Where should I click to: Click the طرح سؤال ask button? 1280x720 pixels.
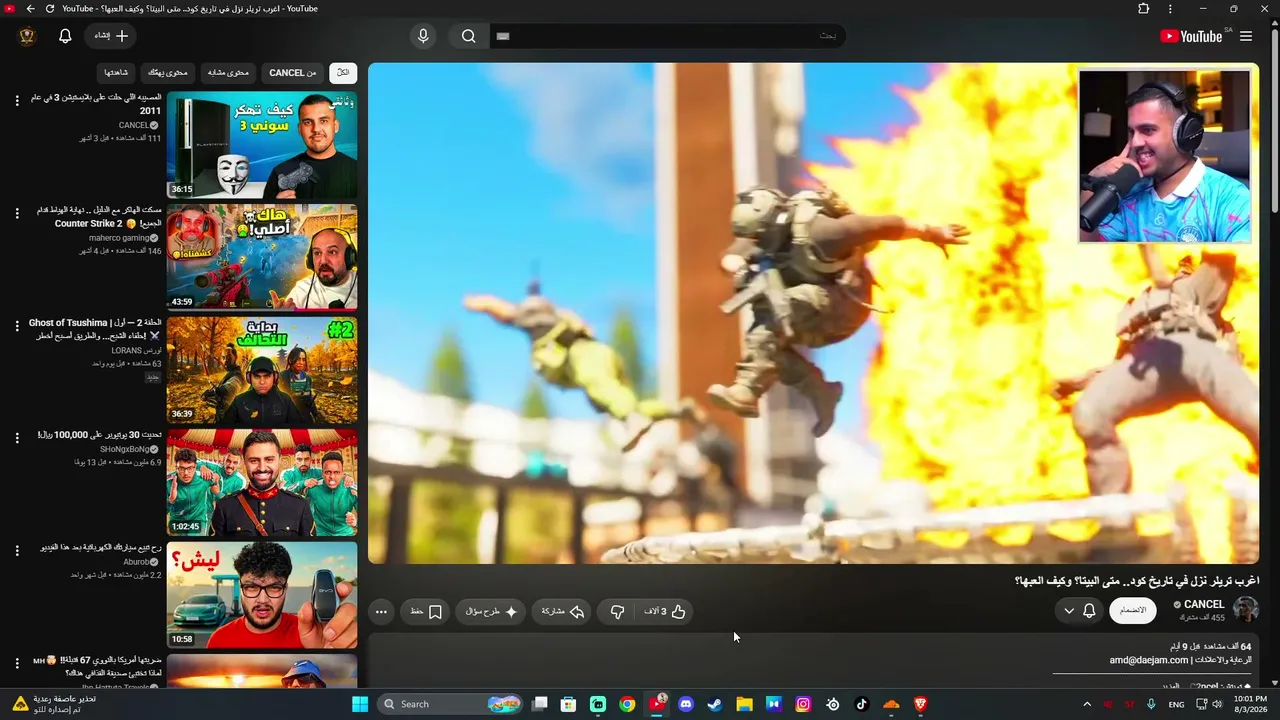491,612
